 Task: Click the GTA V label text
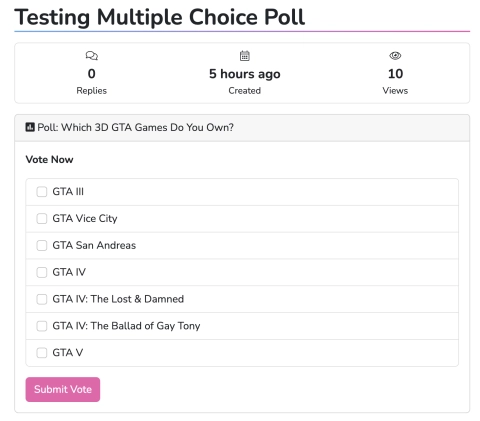(x=68, y=353)
